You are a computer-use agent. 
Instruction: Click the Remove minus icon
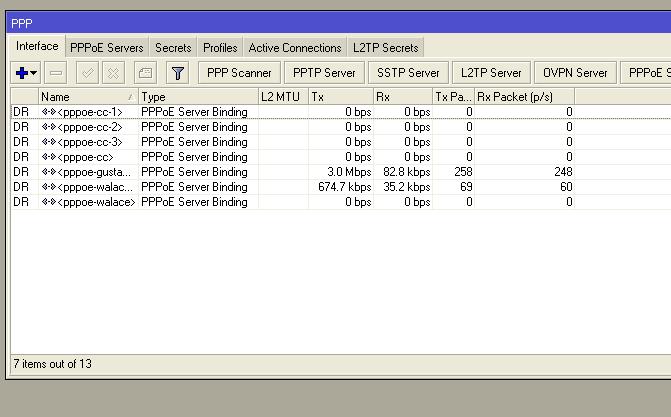pyautogui.click(x=56, y=73)
